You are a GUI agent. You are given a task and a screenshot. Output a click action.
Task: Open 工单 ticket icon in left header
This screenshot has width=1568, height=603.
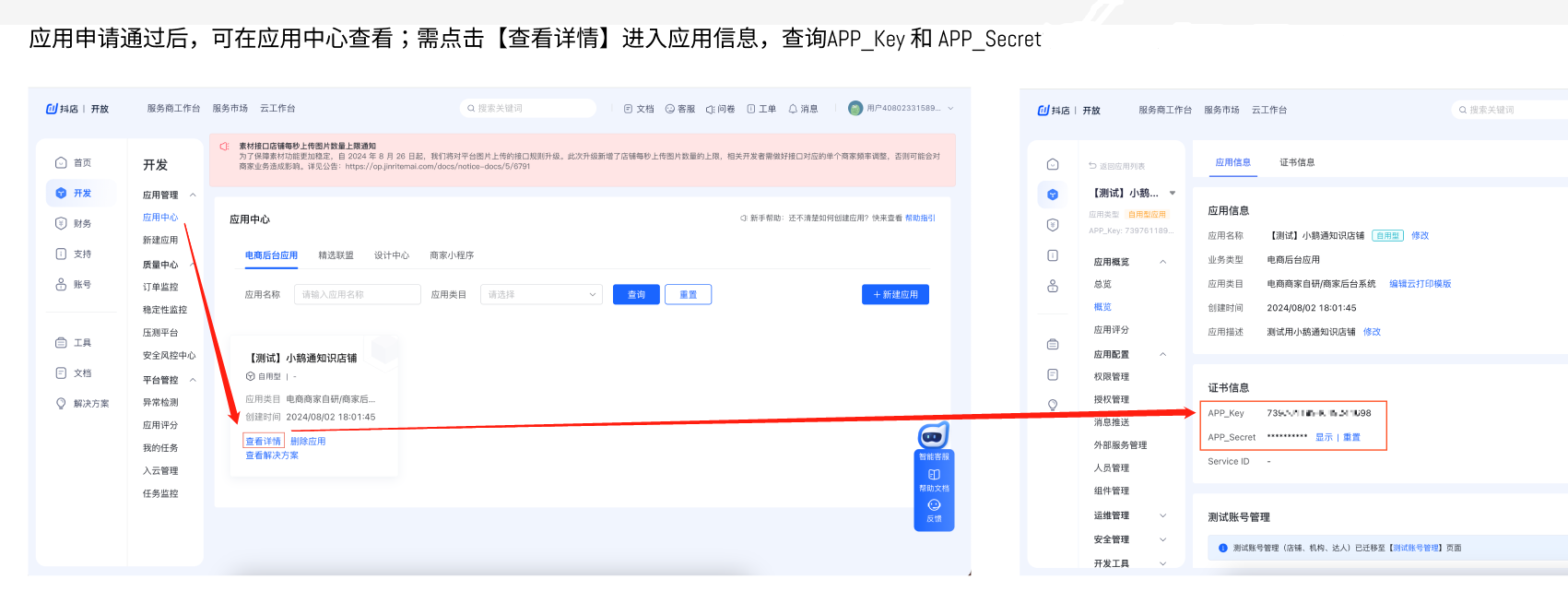click(751, 109)
